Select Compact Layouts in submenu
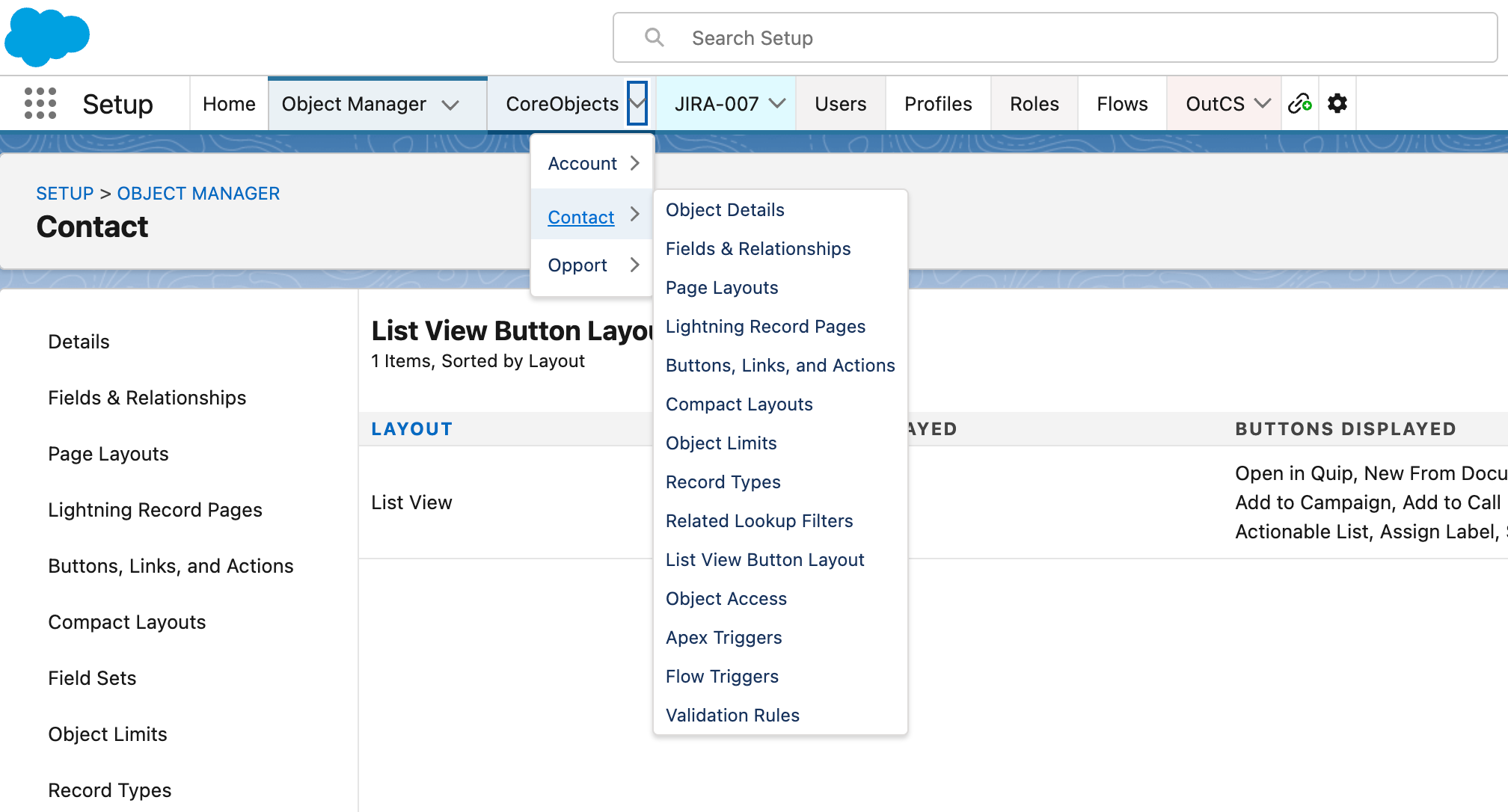1508x812 pixels. tap(739, 405)
